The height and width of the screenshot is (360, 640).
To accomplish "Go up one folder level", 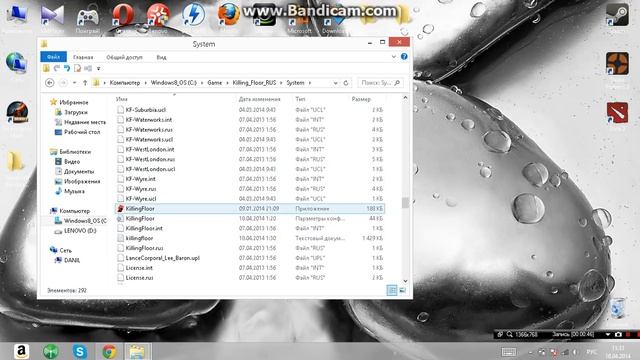I will pyautogui.click(x=85, y=83).
